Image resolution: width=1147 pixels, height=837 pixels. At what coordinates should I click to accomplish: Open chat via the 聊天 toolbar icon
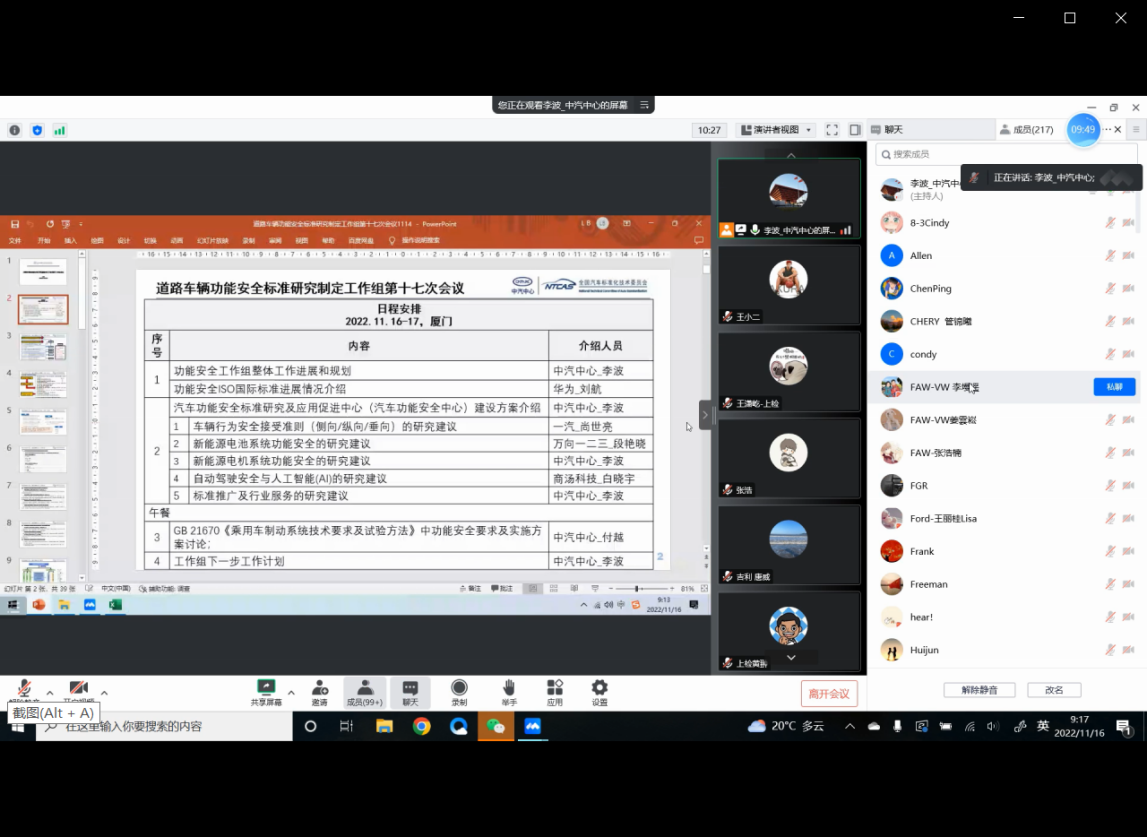409,691
